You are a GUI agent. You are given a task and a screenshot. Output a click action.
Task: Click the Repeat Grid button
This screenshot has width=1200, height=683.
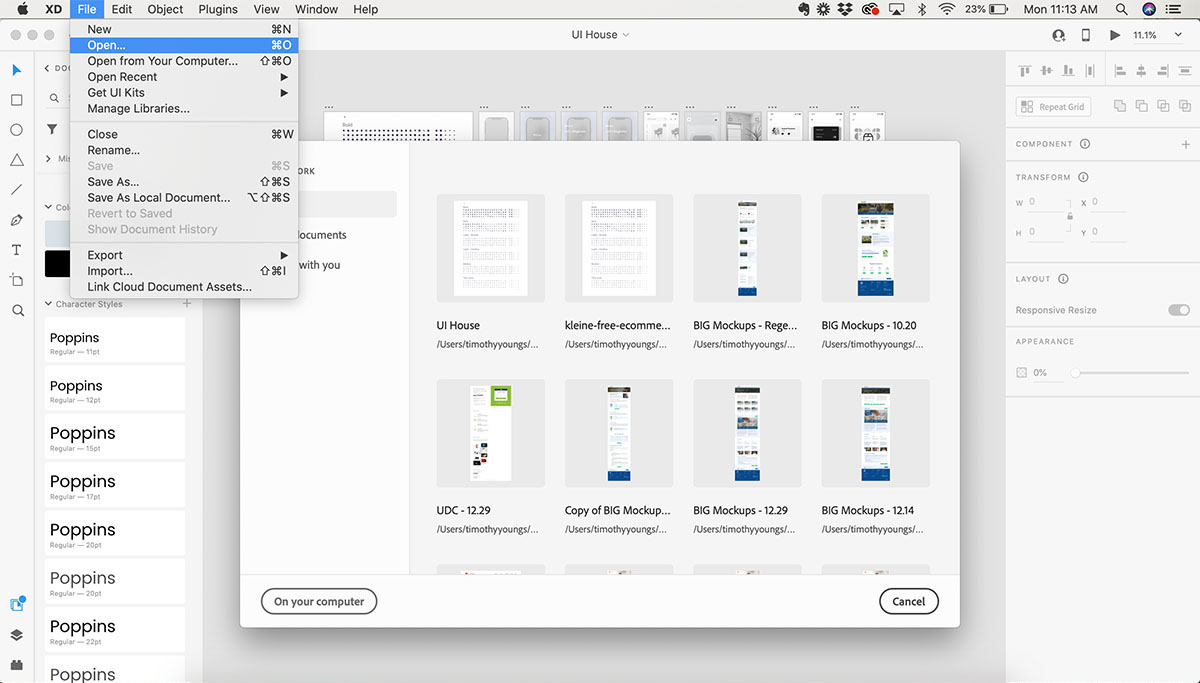pos(1053,107)
